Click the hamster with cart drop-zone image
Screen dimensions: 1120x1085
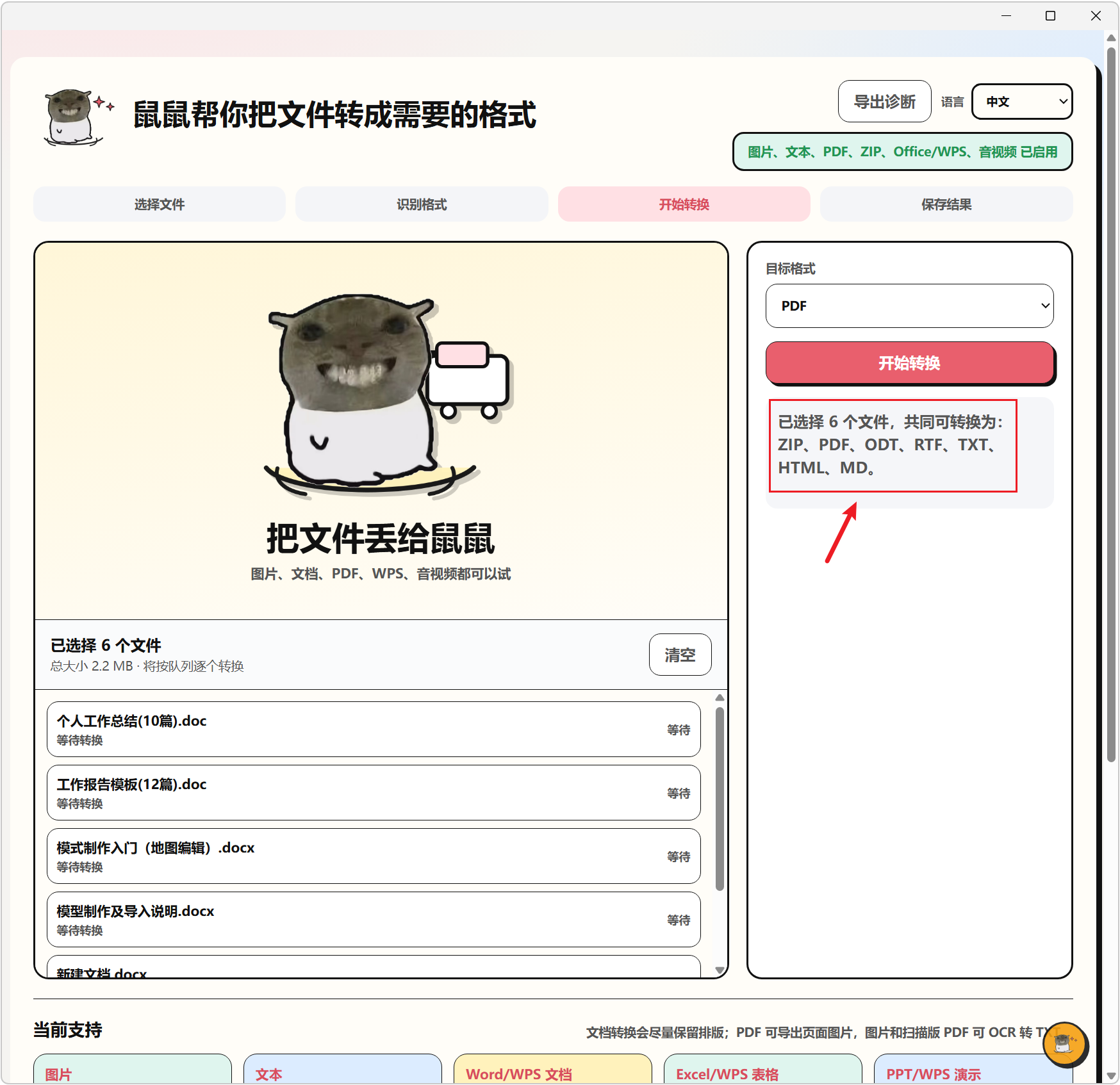pyautogui.click(x=388, y=396)
